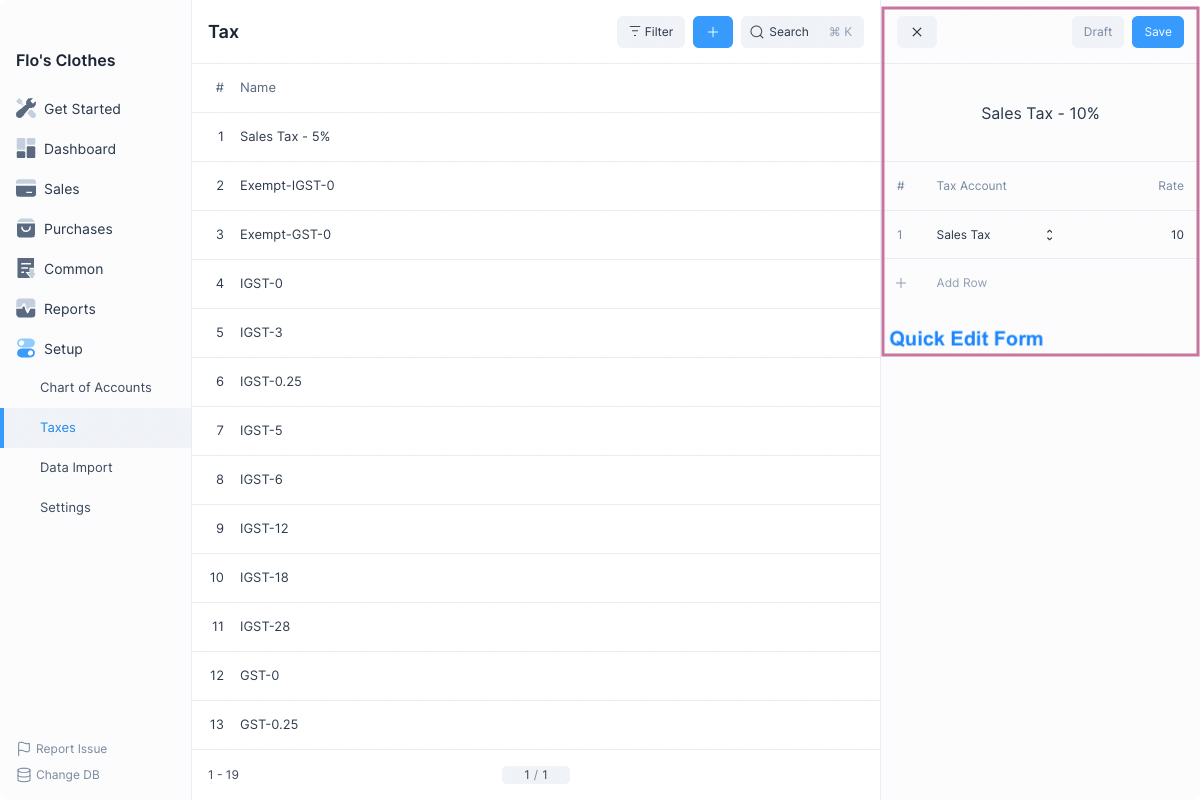This screenshot has height=800, width=1200.
Task: Click the Sales card icon in sidebar
Action: [26, 189]
